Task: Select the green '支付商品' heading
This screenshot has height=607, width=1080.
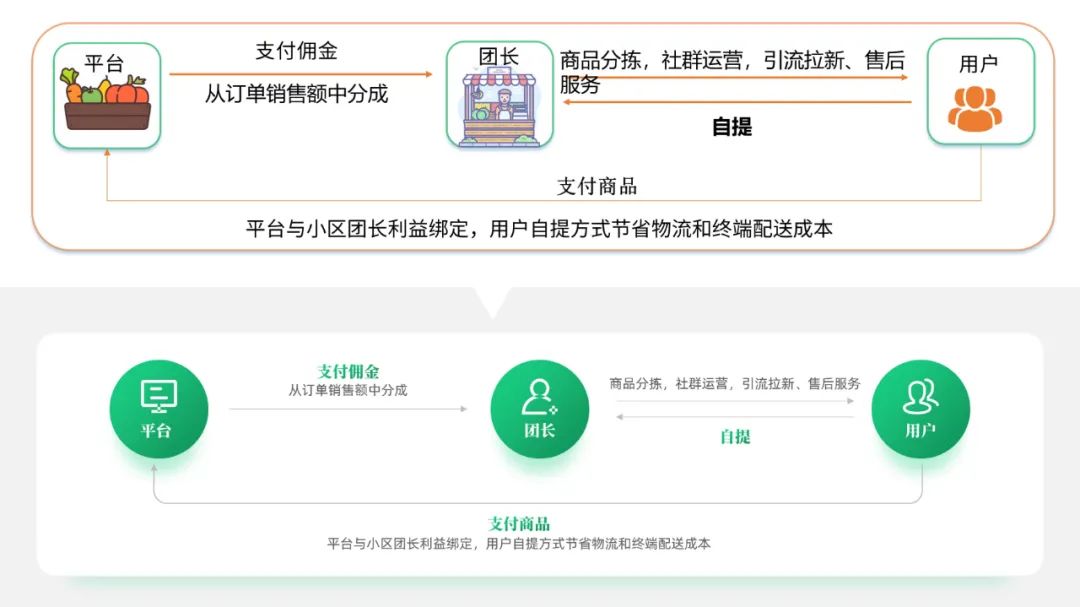Action: 519,524
